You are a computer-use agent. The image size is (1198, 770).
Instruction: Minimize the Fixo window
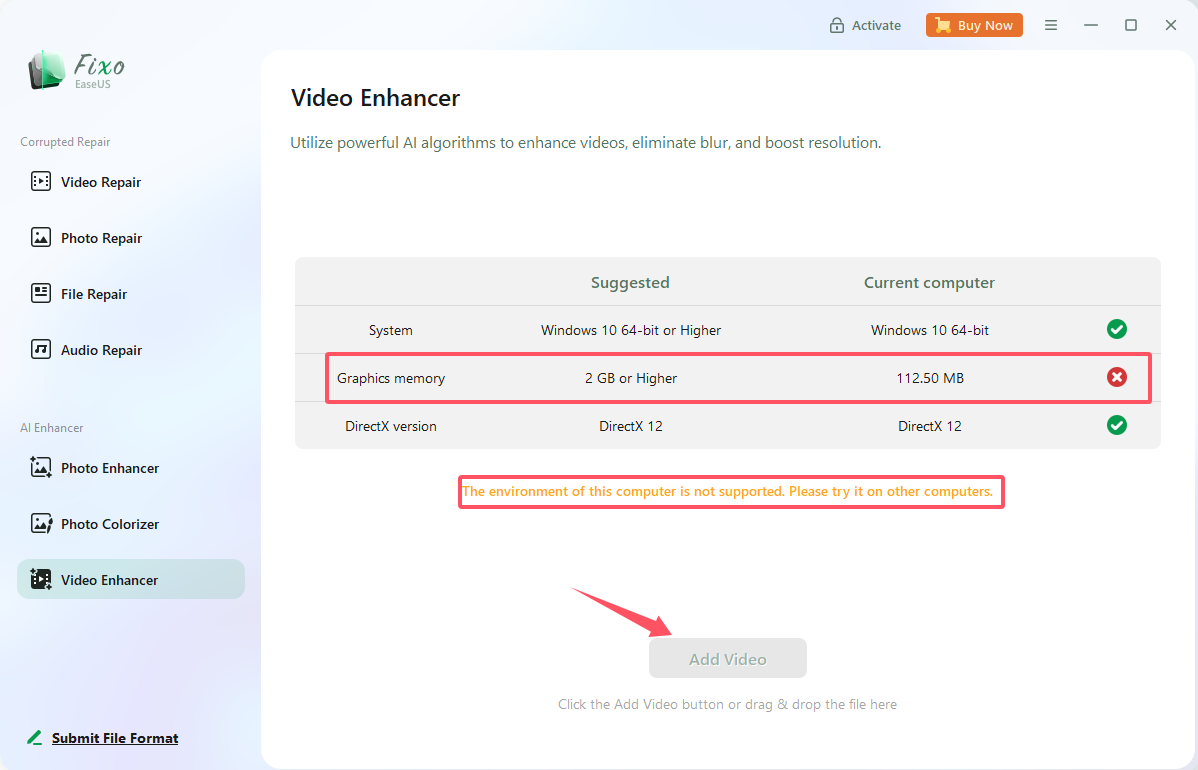pyautogui.click(x=1091, y=25)
